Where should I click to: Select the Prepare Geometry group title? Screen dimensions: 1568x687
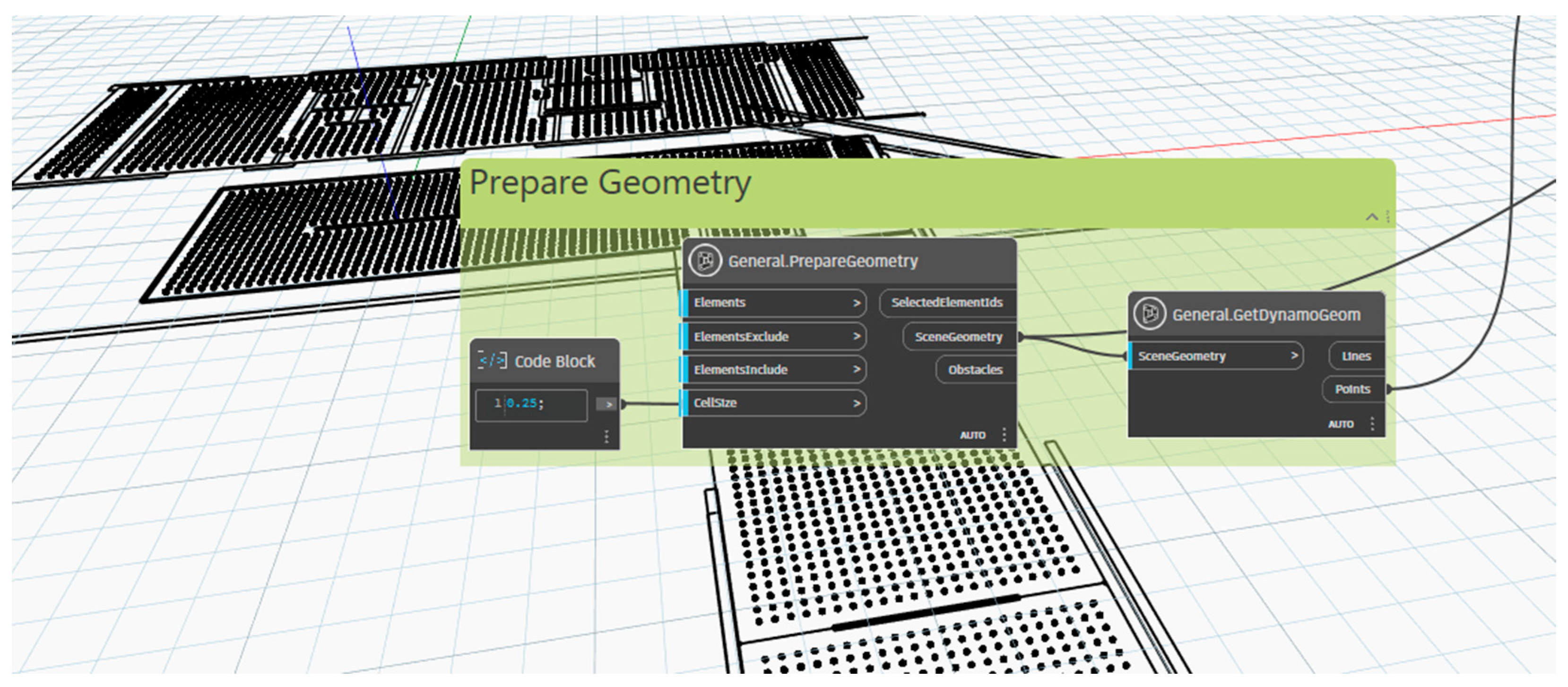(610, 183)
